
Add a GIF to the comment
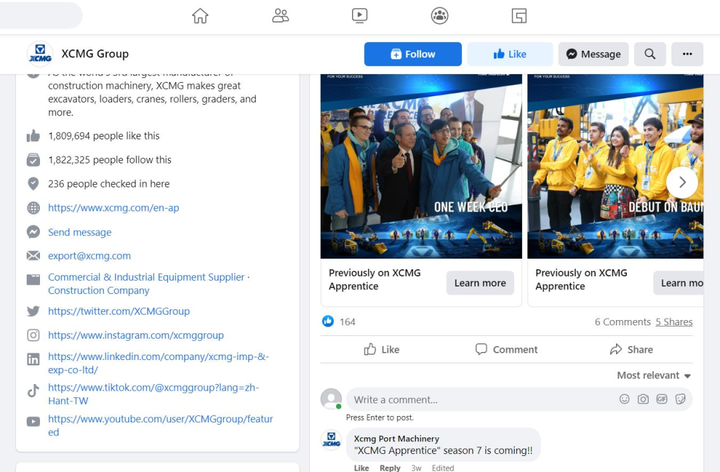click(x=662, y=399)
